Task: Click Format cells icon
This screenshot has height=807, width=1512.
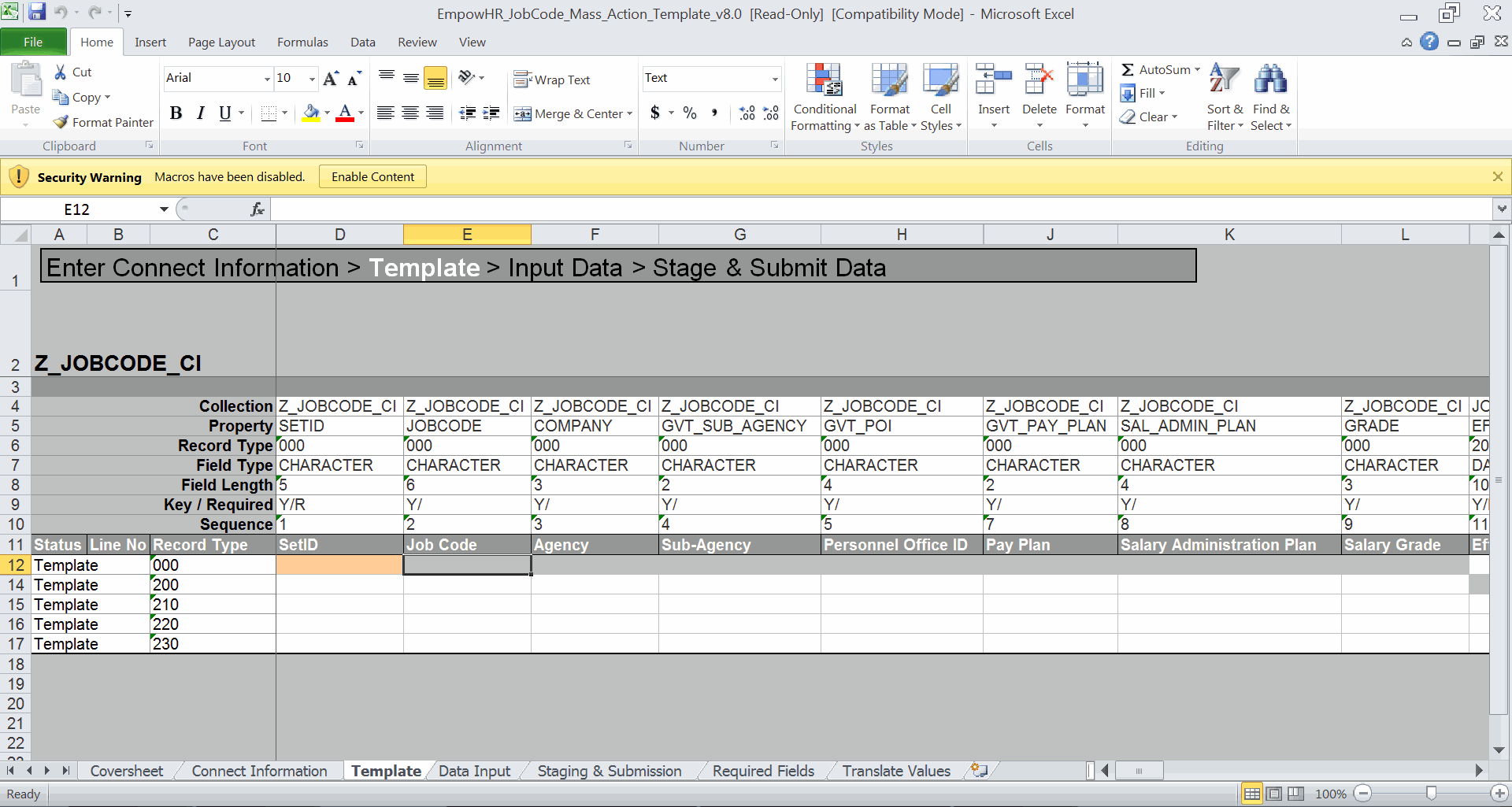Action: tap(1085, 80)
